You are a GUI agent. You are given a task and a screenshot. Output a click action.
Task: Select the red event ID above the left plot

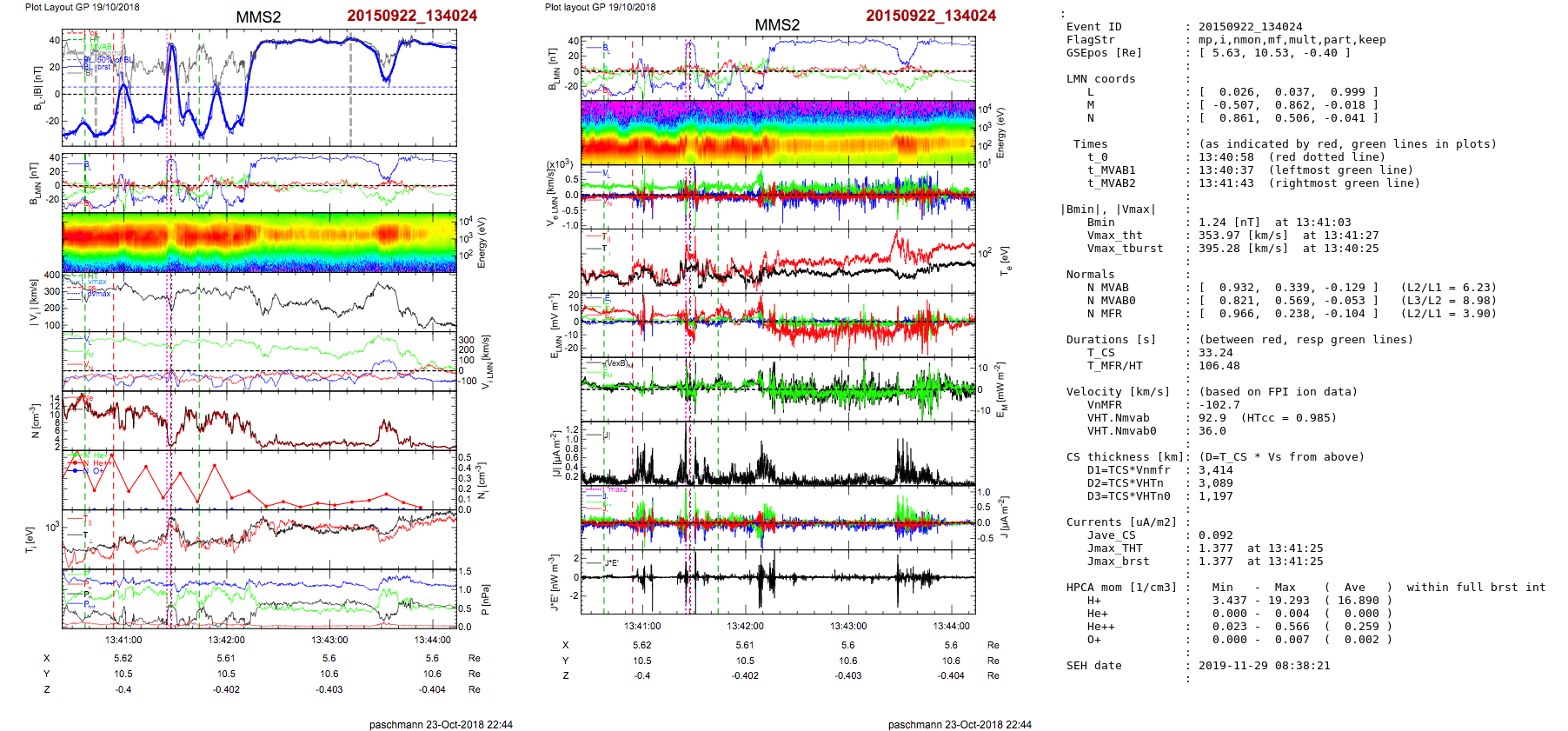click(x=412, y=16)
